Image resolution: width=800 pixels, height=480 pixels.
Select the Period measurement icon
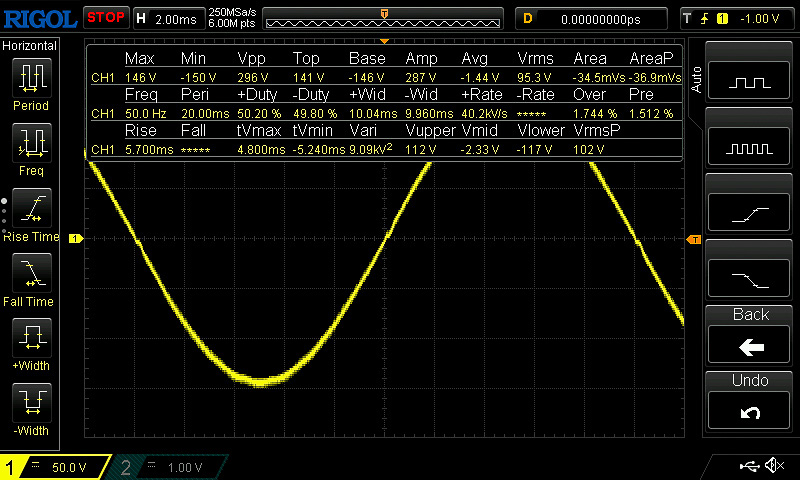(32, 78)
